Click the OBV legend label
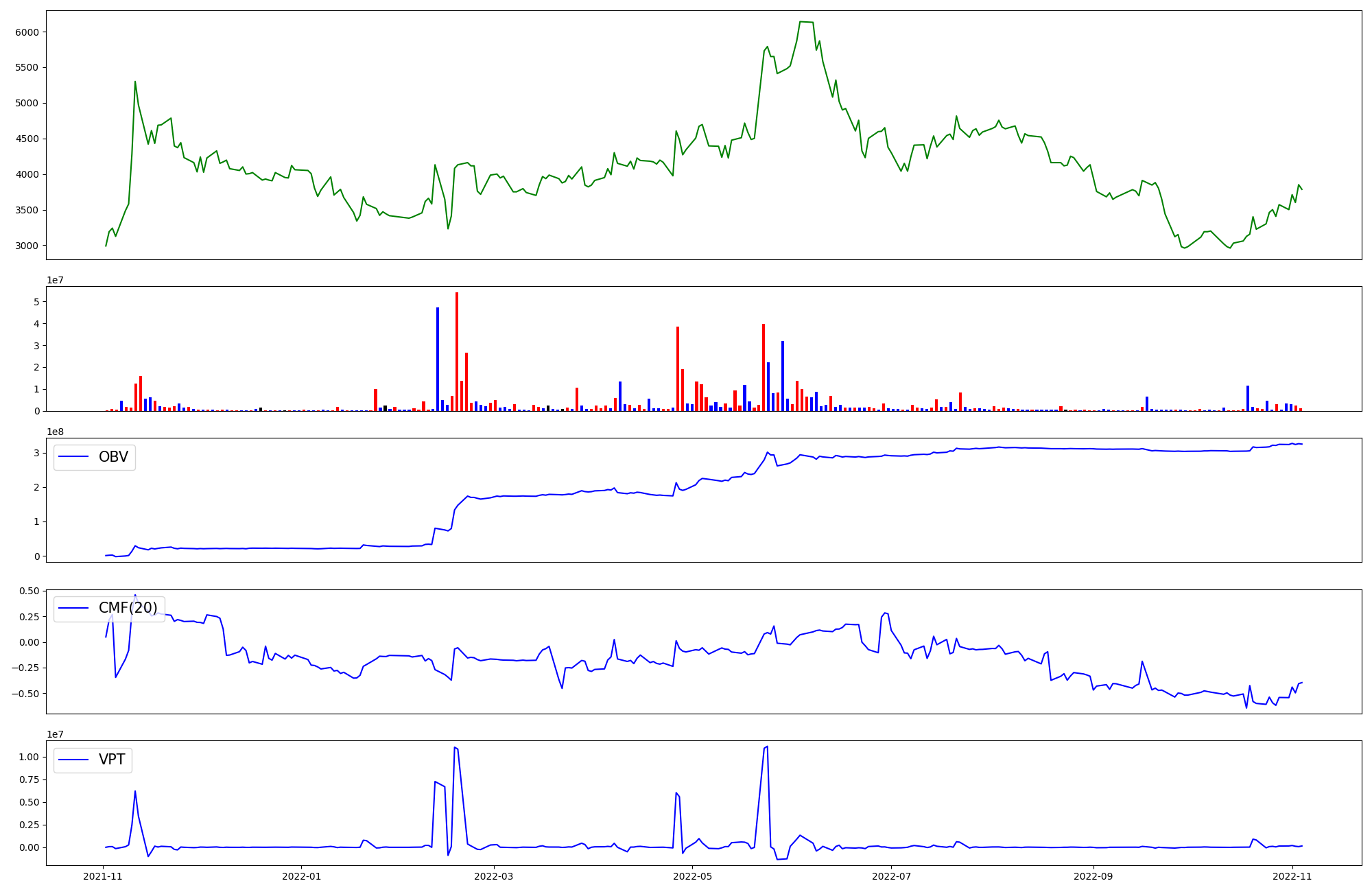This screenshot has width=1372, height=892. coord(113,457)
